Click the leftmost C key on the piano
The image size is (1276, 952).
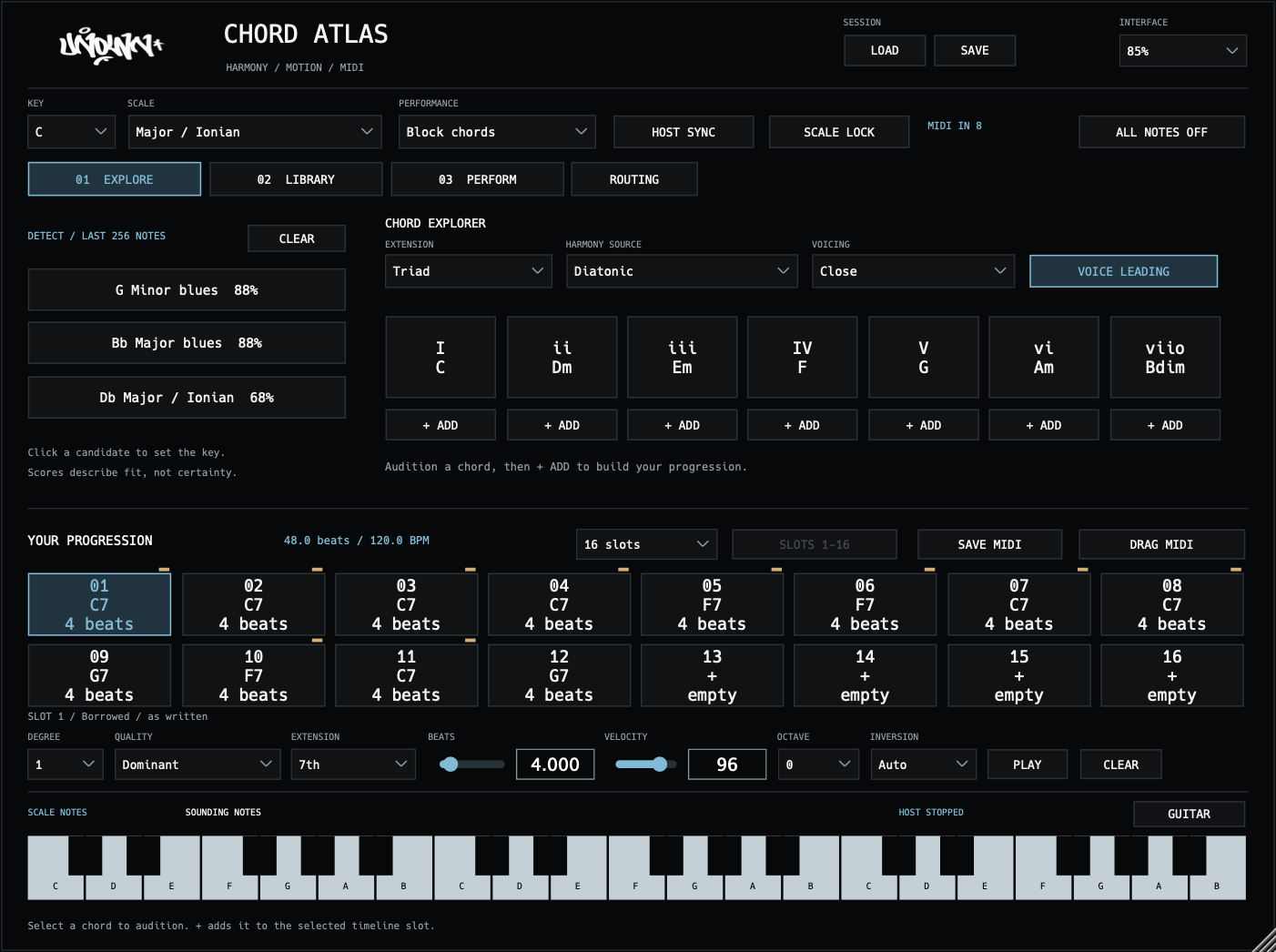tap(55, 885)
